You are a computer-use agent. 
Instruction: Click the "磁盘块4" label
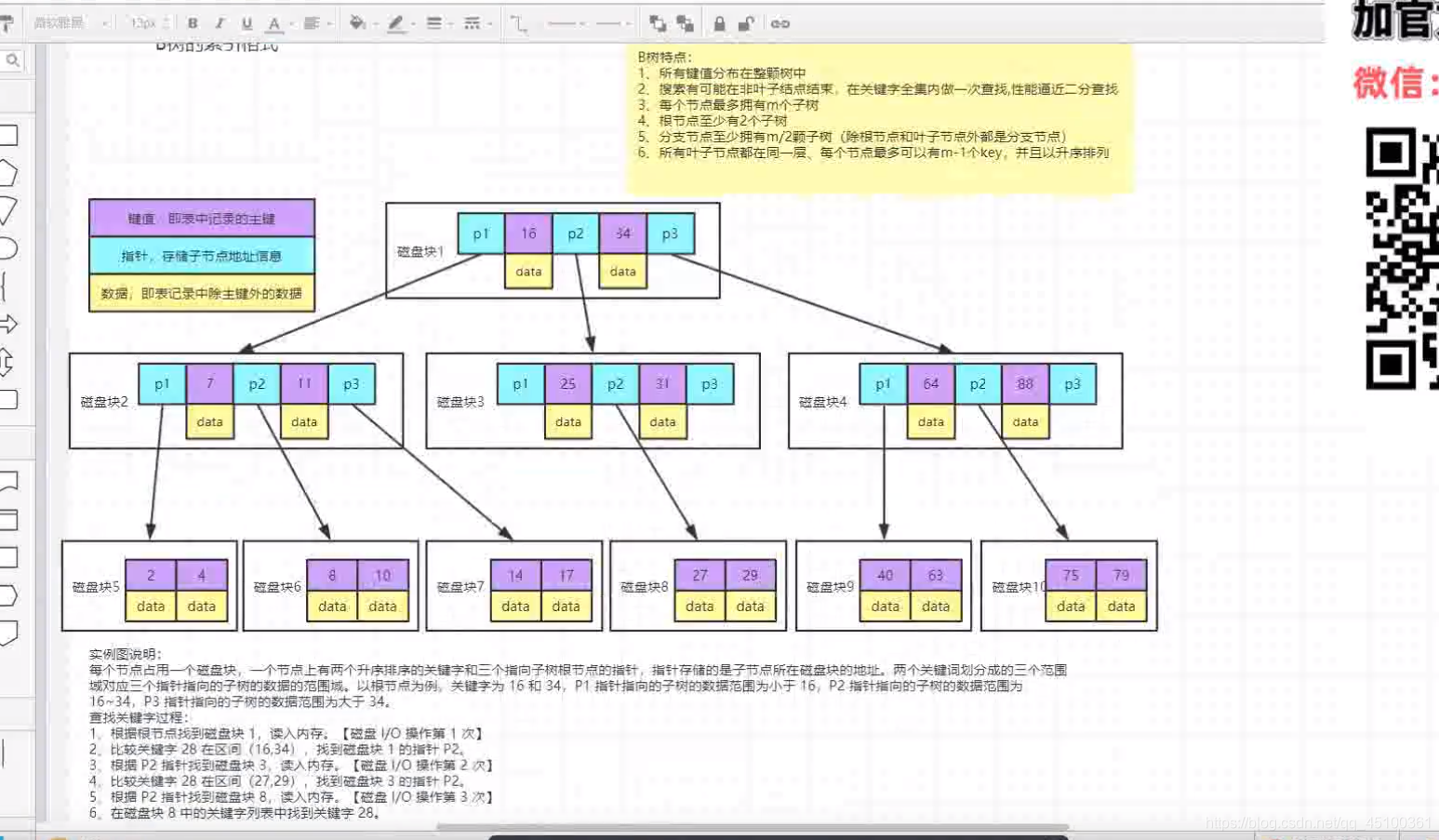click(823, 402)
